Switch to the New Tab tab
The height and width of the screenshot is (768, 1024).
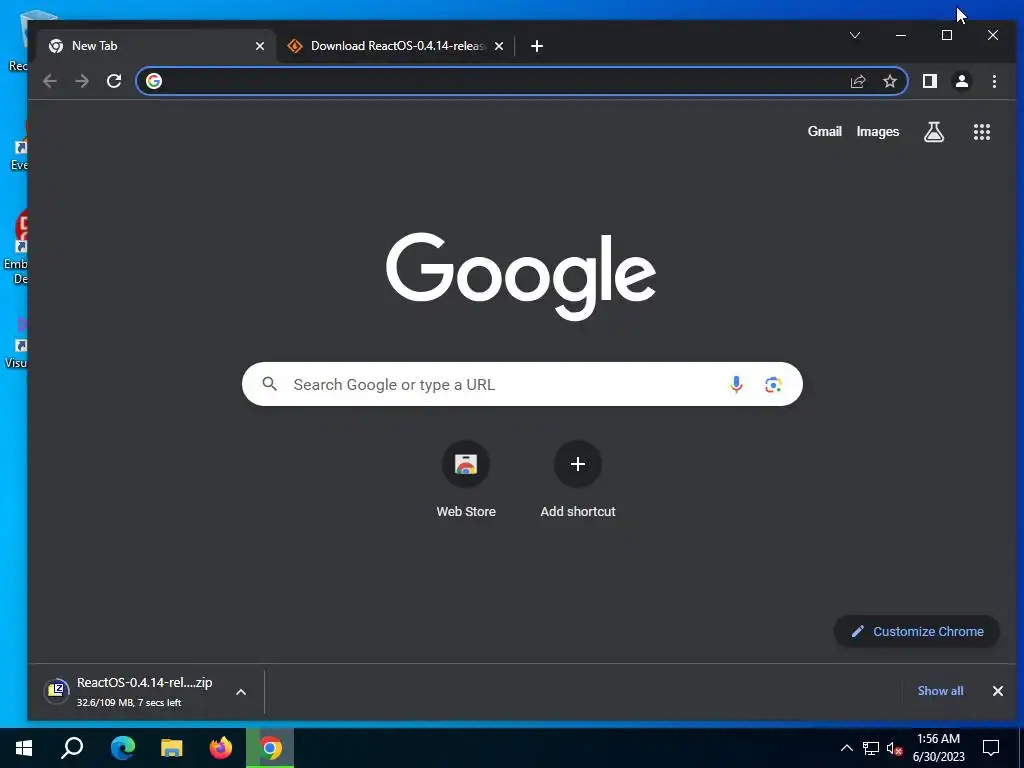(157, 46)
